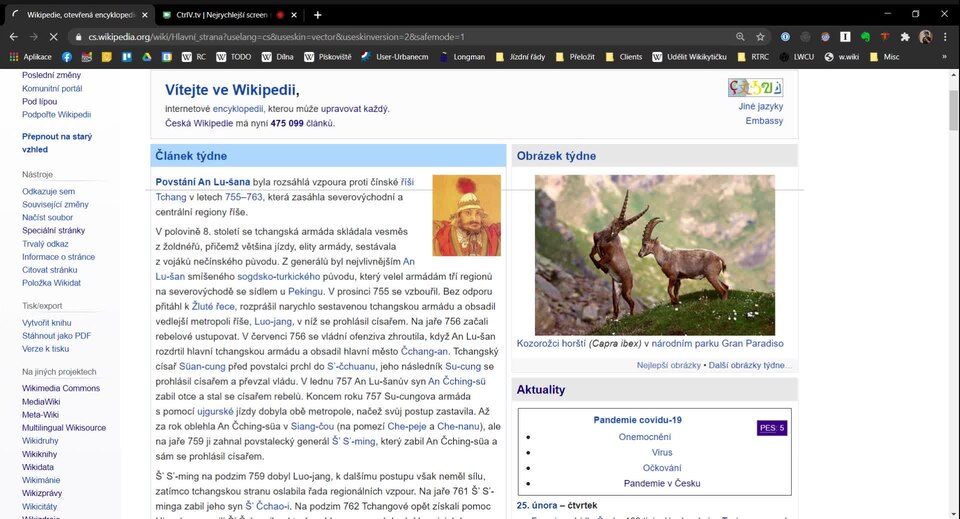Open Komunitní portál link
Screen dimensions: 960x519
[52, 88]
